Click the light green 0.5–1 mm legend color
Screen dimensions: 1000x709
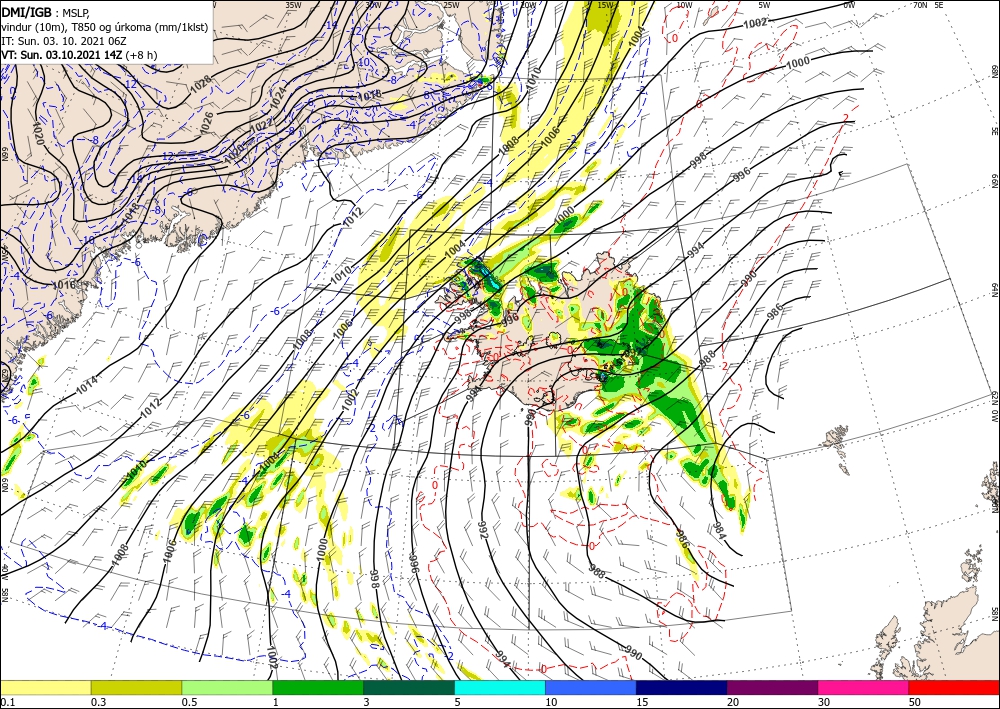click(227, 687)
